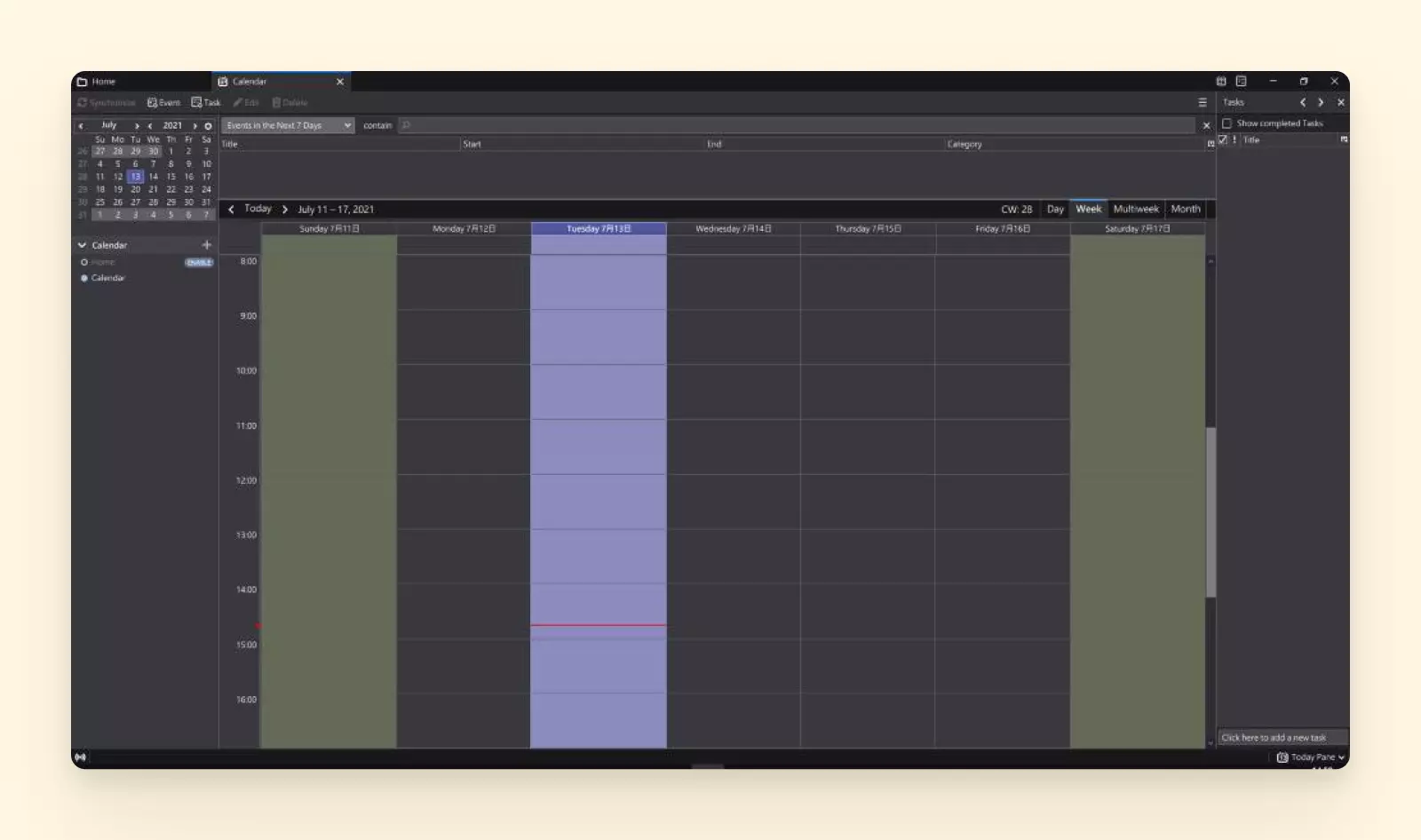Screen dimensions: 1421x840
Task: Click the scrollbar down arrow in week view
Action: 1211,742
